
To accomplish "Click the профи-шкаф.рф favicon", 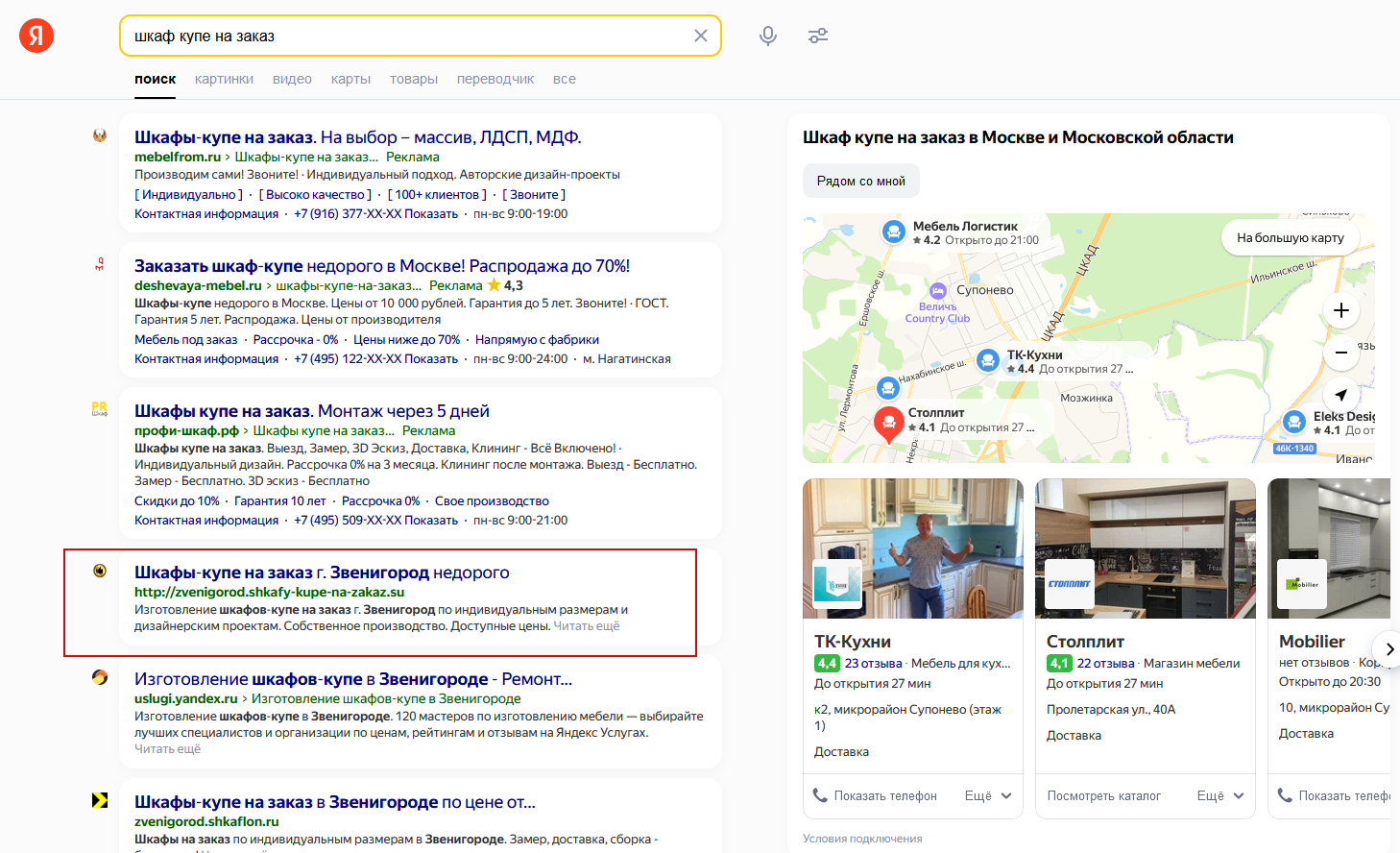I will coord(100,409).
